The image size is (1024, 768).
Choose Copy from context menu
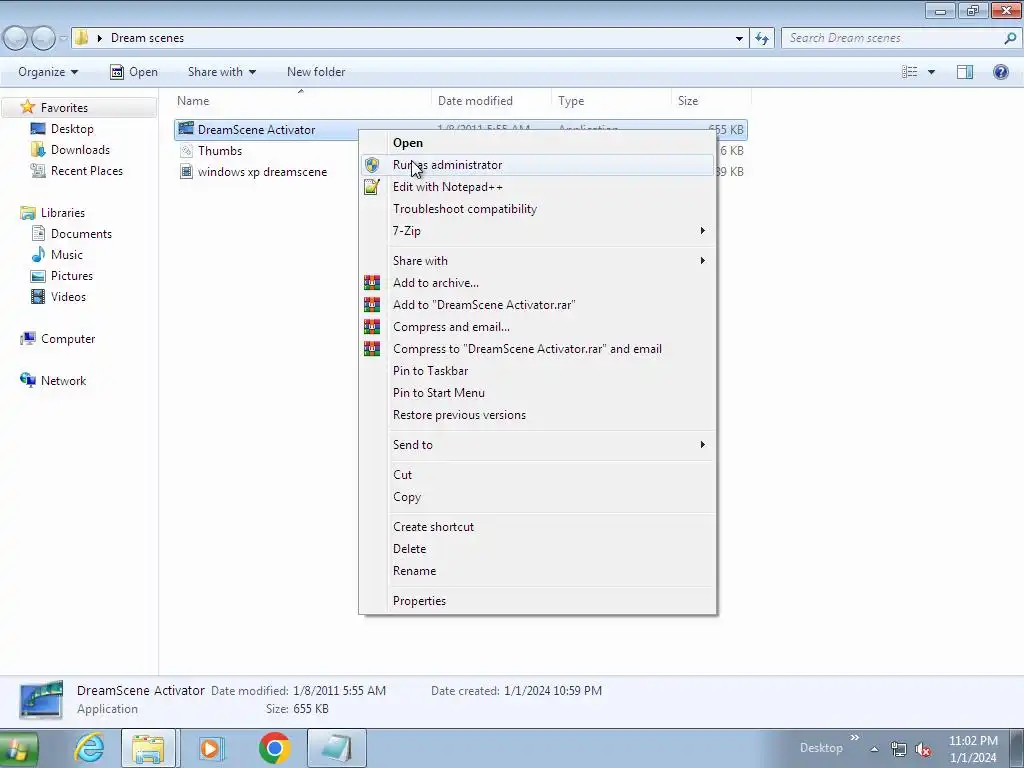click(x=407, y=497)
